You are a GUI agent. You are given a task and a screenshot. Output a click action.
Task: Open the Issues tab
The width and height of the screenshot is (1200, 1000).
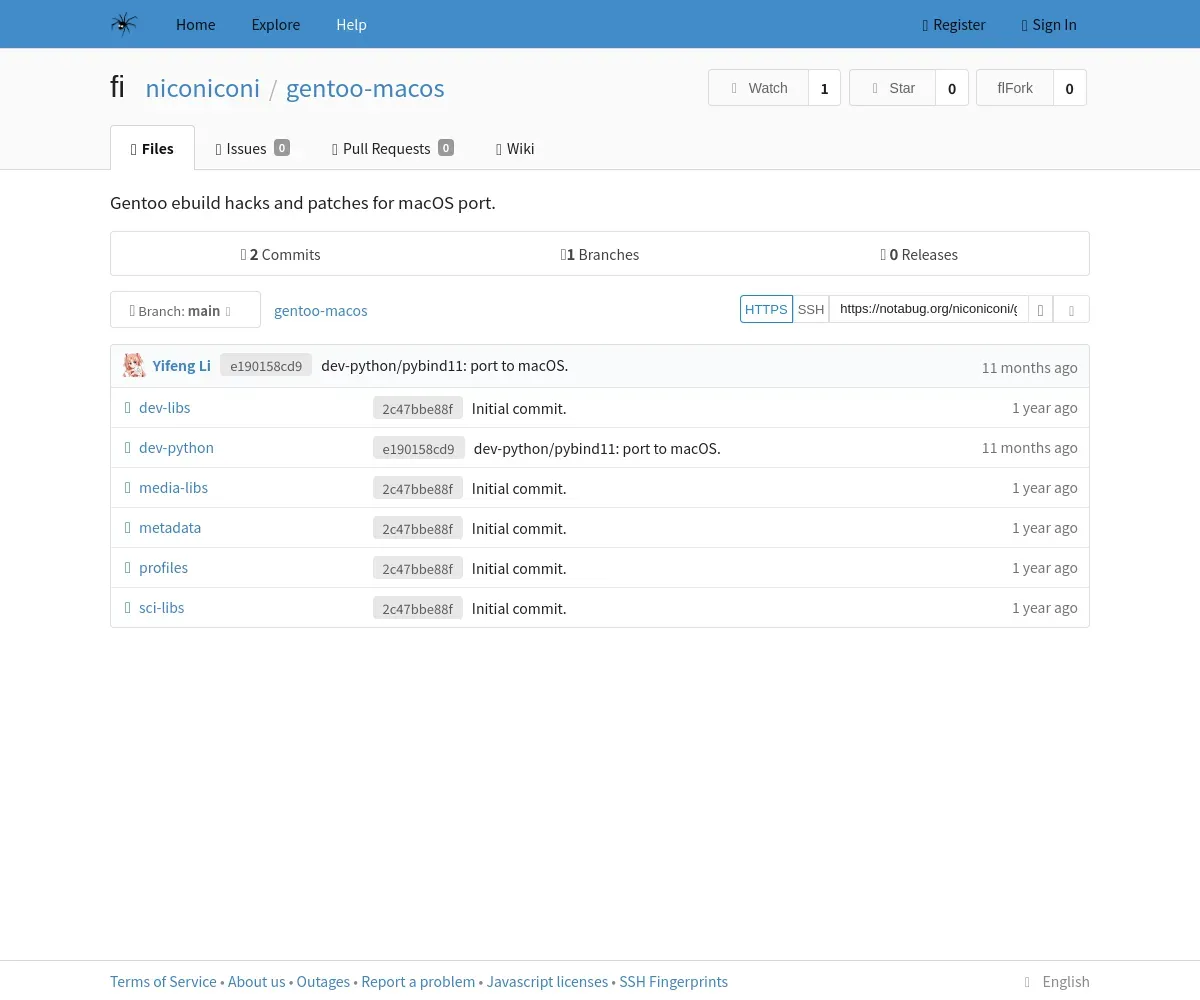coord(253,148)
